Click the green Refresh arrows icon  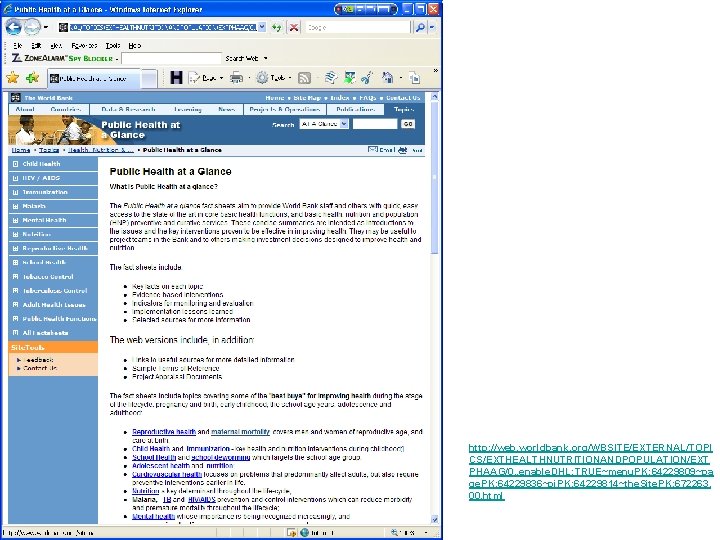(x=276, y=28)
